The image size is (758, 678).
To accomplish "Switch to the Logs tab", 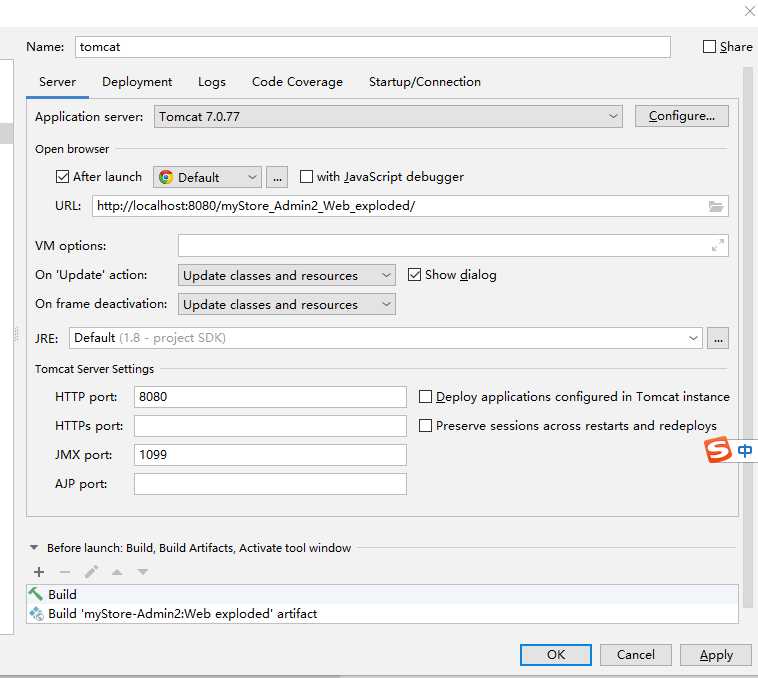I will tap(212, 82).
